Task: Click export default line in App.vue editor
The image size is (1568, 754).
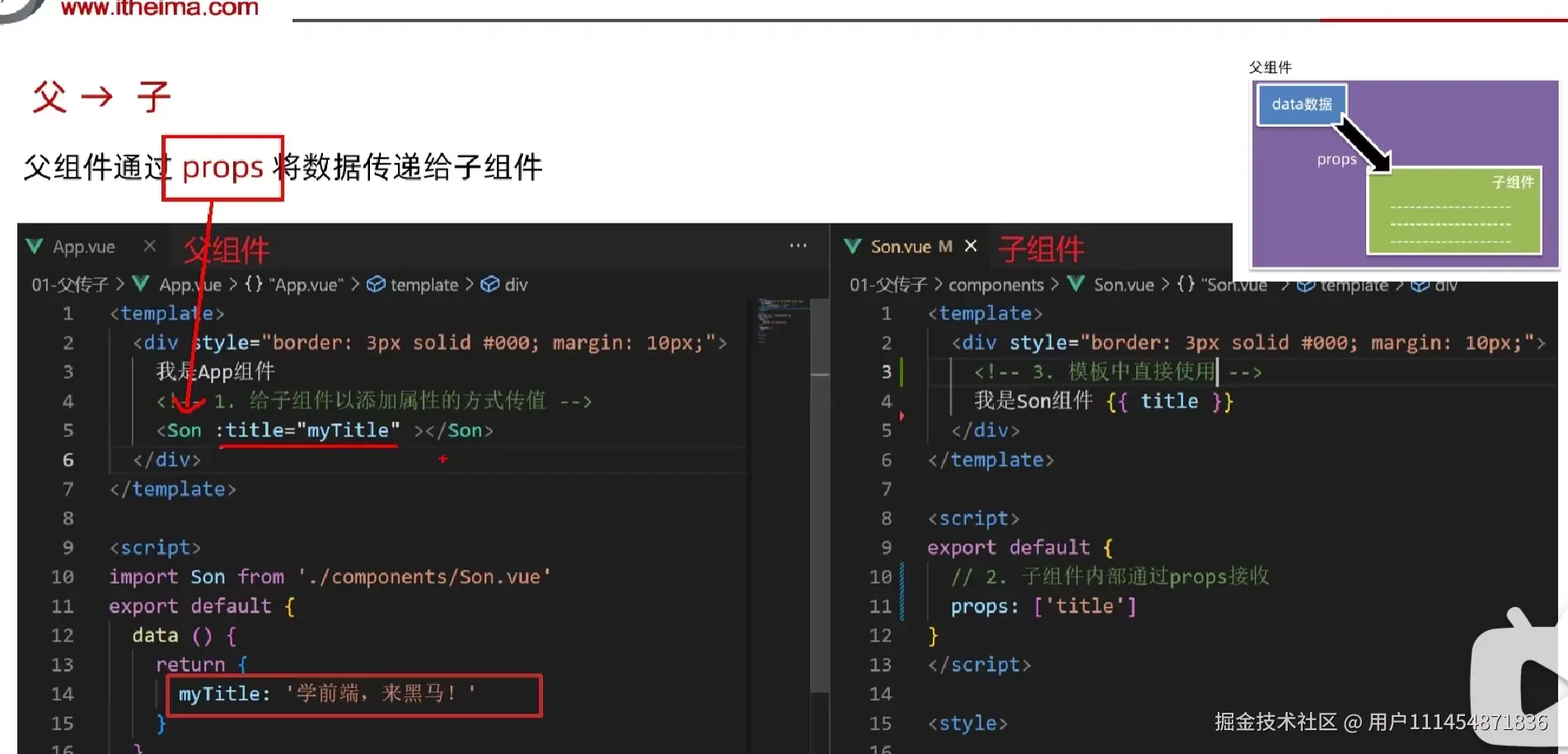Action: 203,606
